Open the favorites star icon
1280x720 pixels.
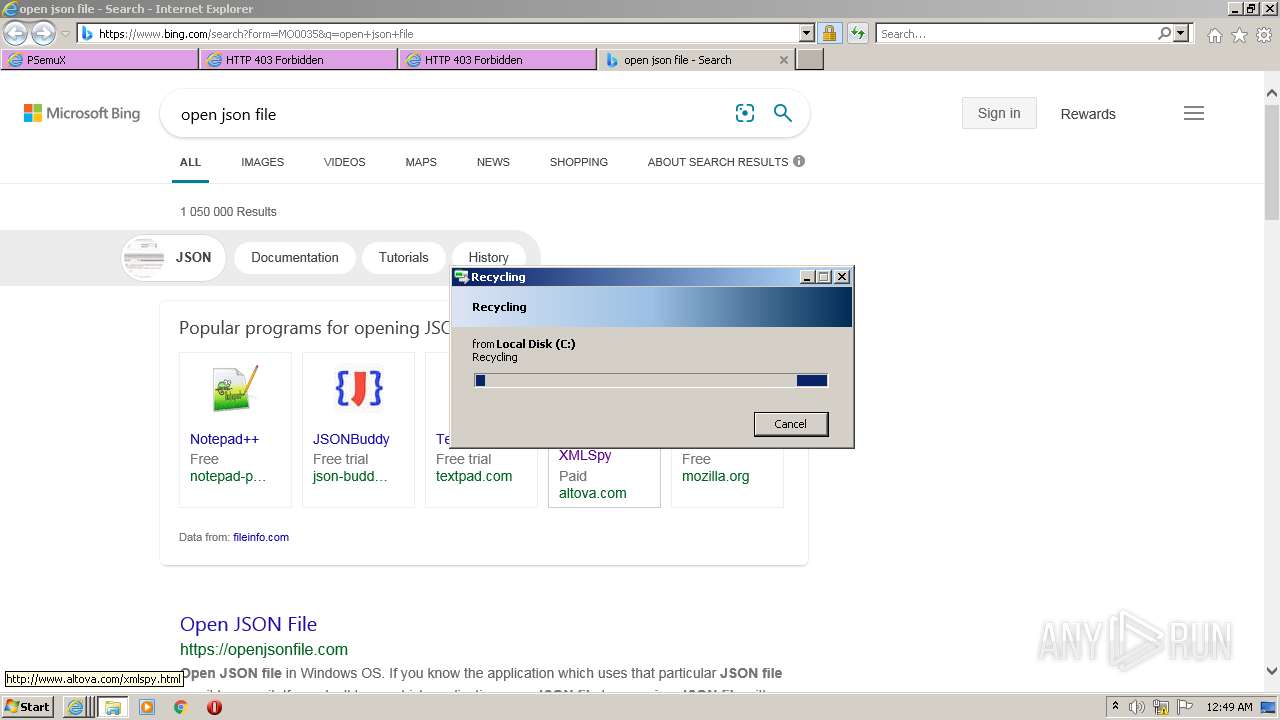pyautogui.click(x=1239, y=35)
